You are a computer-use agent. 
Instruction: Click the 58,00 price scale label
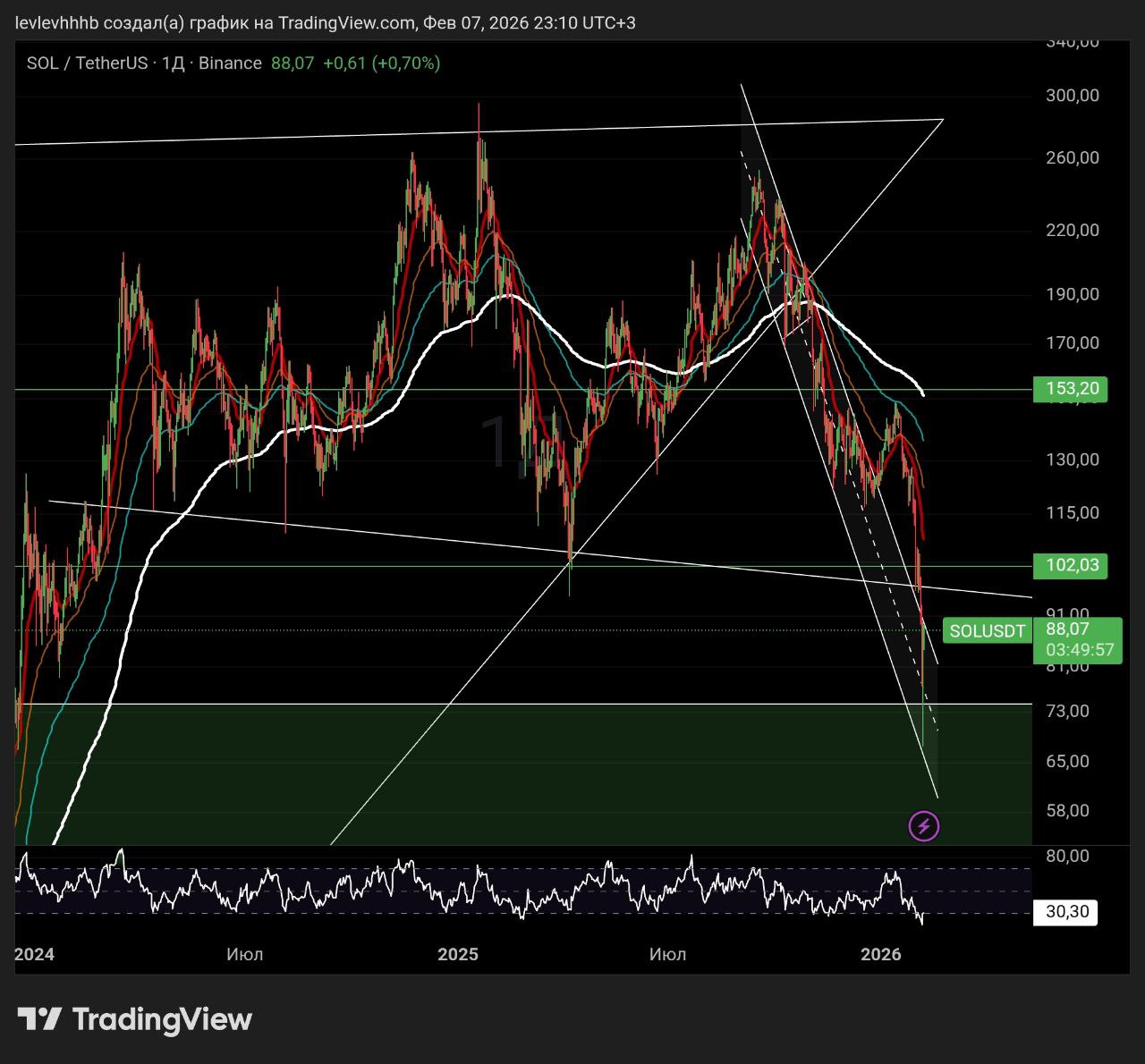point(1067,811)
